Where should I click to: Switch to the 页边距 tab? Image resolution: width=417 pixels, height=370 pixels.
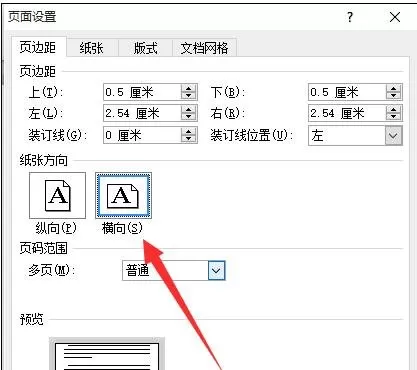pyautogui.click(x=38, y=47)
